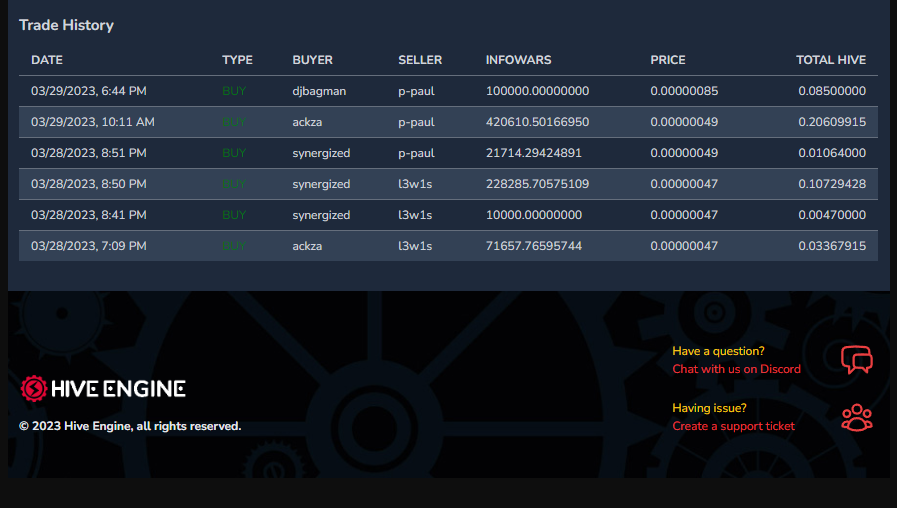897x508 pixels.
Task: Click the support ticket people icon
Action: click(x=856, y=418)
